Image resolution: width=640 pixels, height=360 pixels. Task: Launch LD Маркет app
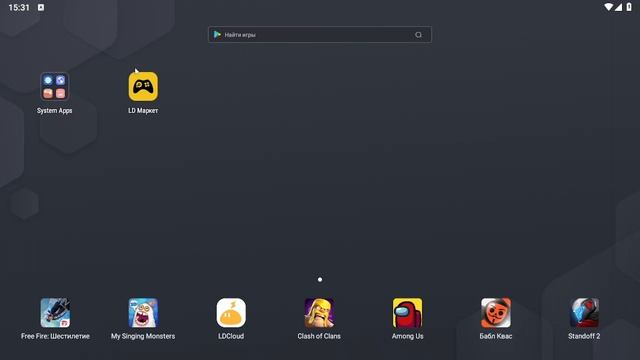(x=143, y=87)
